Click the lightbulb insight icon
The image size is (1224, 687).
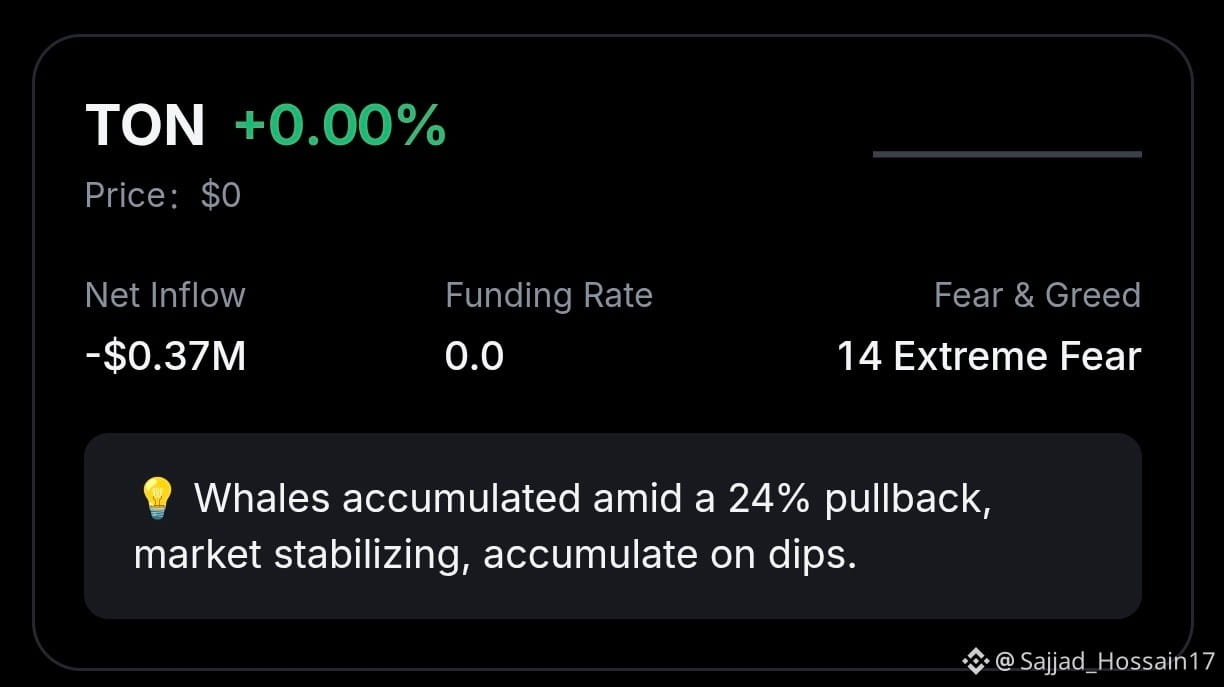click(x=158, y=497)
